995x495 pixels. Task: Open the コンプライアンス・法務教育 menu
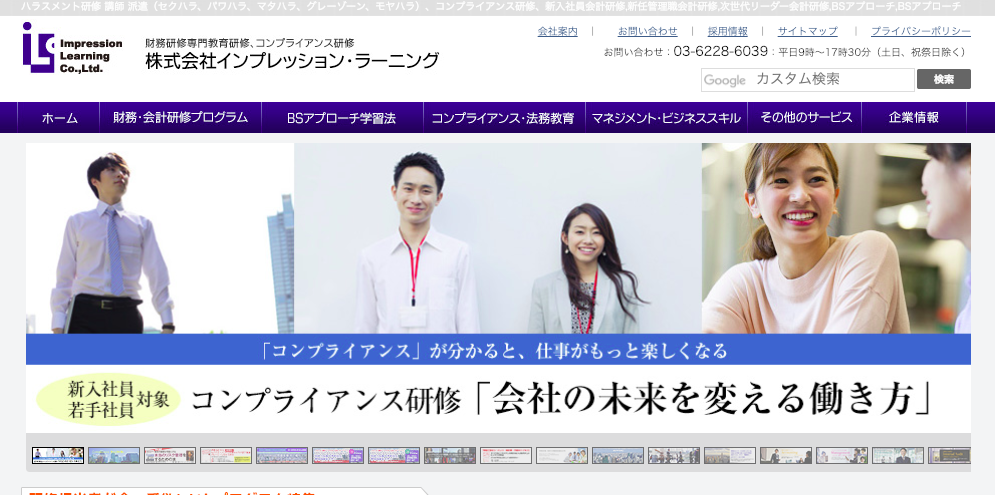[x=503, y=117]
